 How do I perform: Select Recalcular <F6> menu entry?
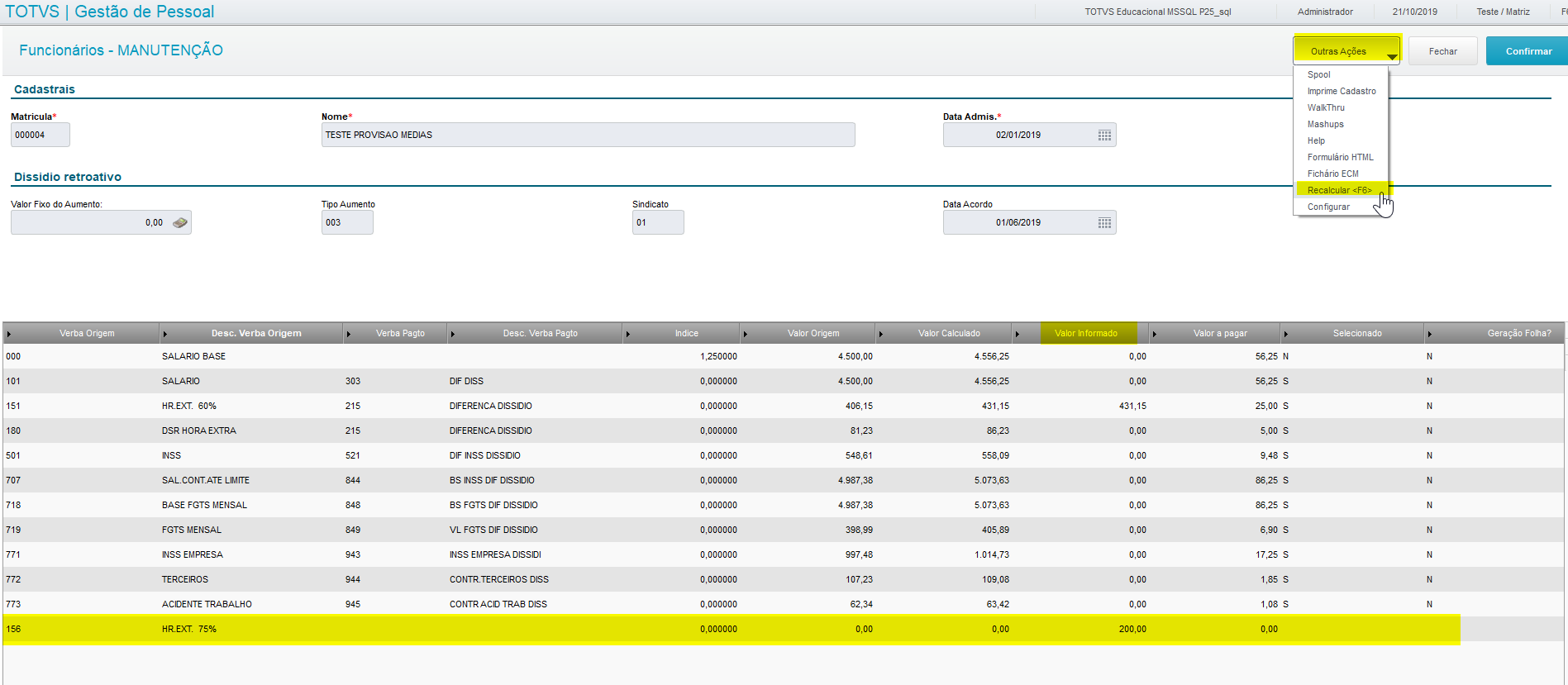1340,190
